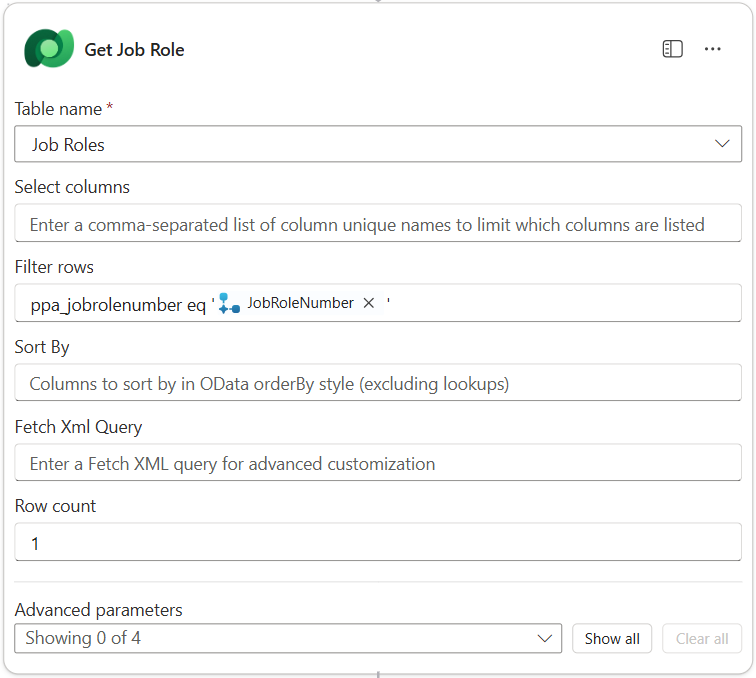Click the Get Job Role action title
This screenshot has height=678, width=756.
point(134,50)
